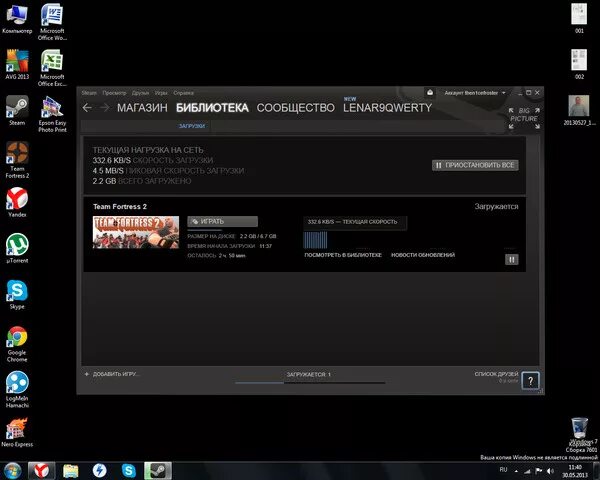Open the Steam help question mark button
This screenshot has width=600, height=480.
coord(530,381)
